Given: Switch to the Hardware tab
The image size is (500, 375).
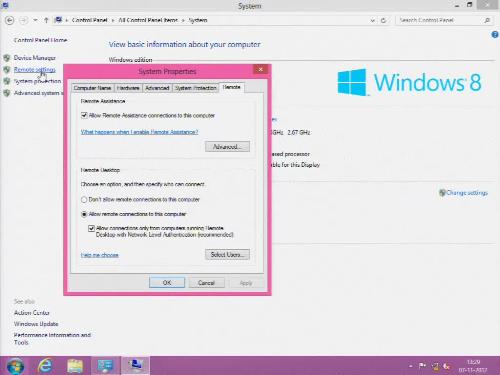Looking at the screenshot, I should 128,88.
